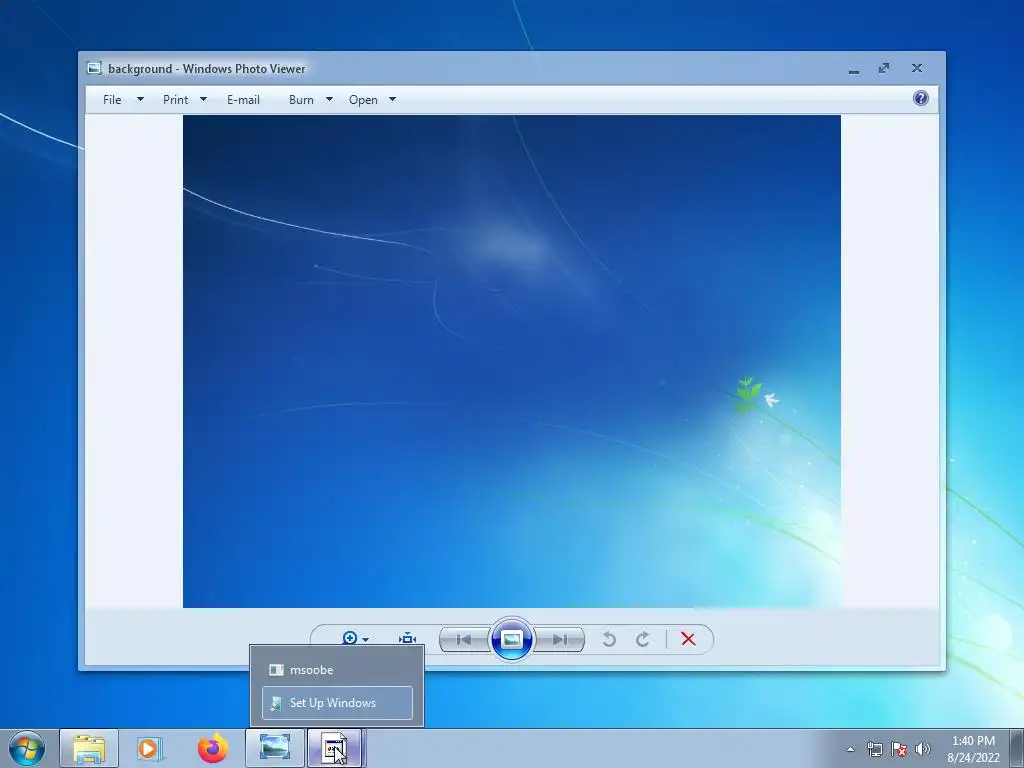Play the slide show
1024x768 pixels.
pos(511,639)
